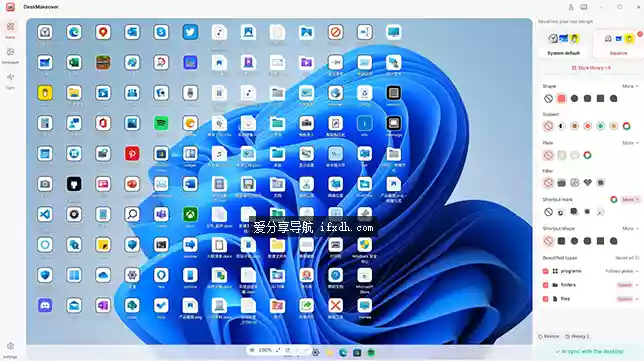Select the Discord icon on desktop preview

tap(45, 306)
